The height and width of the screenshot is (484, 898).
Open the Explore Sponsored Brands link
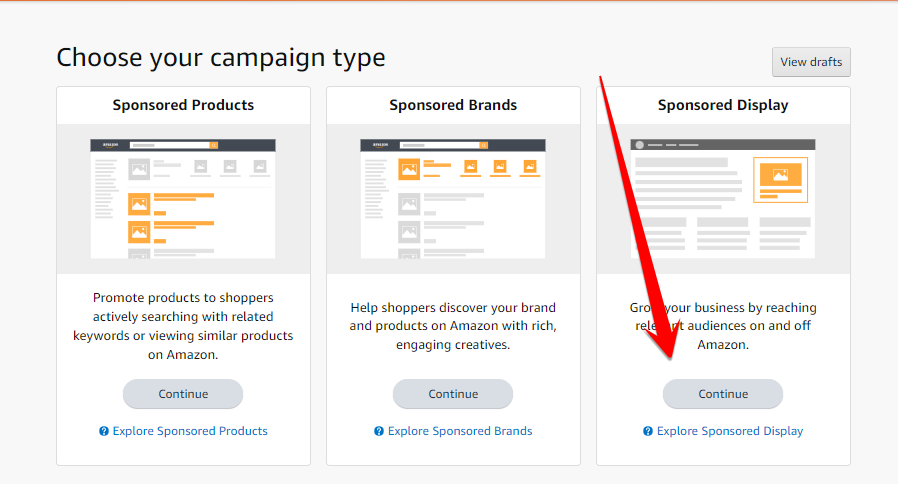click(x=460, y=431)
